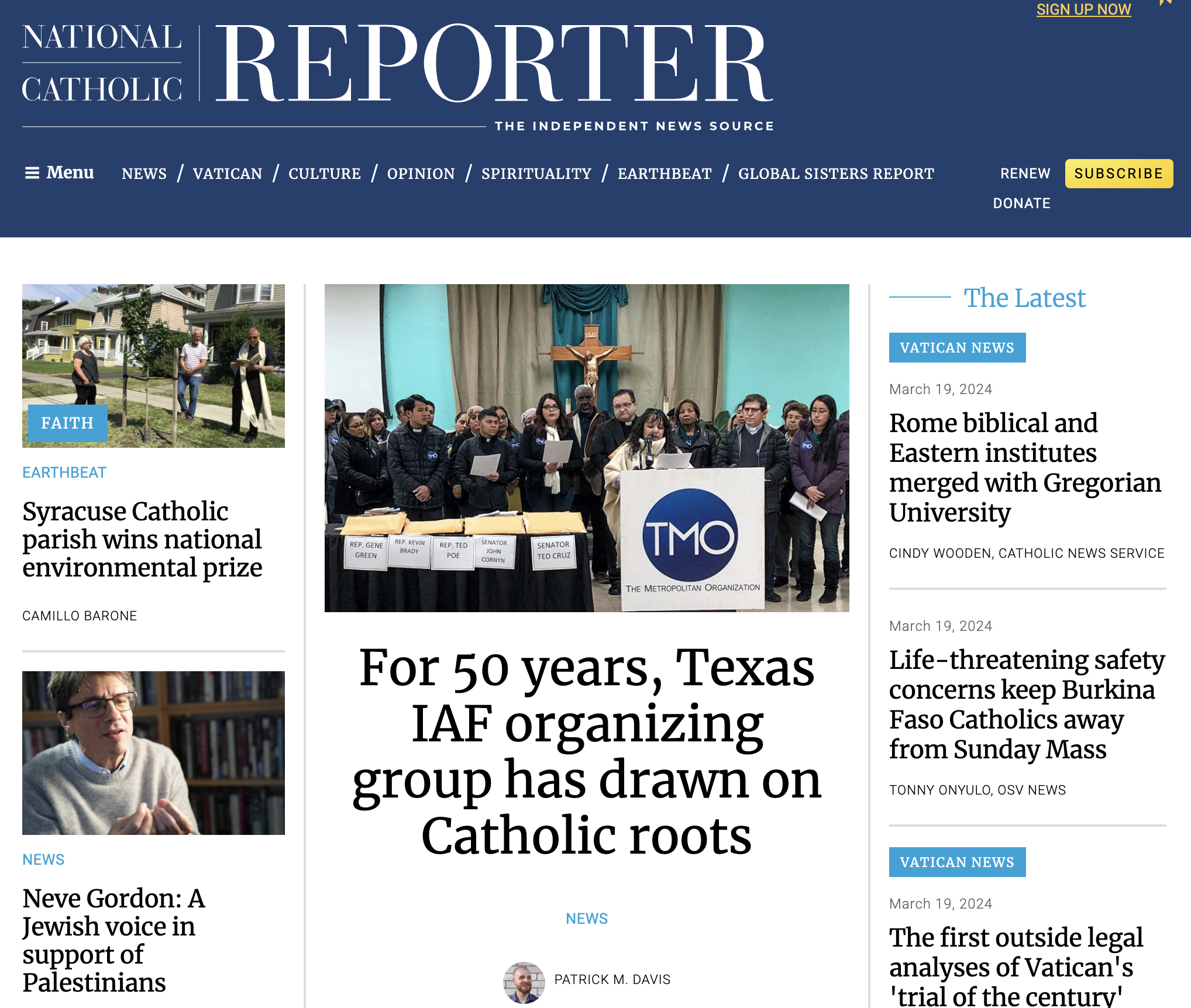
Task: Open the Culture nav section
Action: 325,174
